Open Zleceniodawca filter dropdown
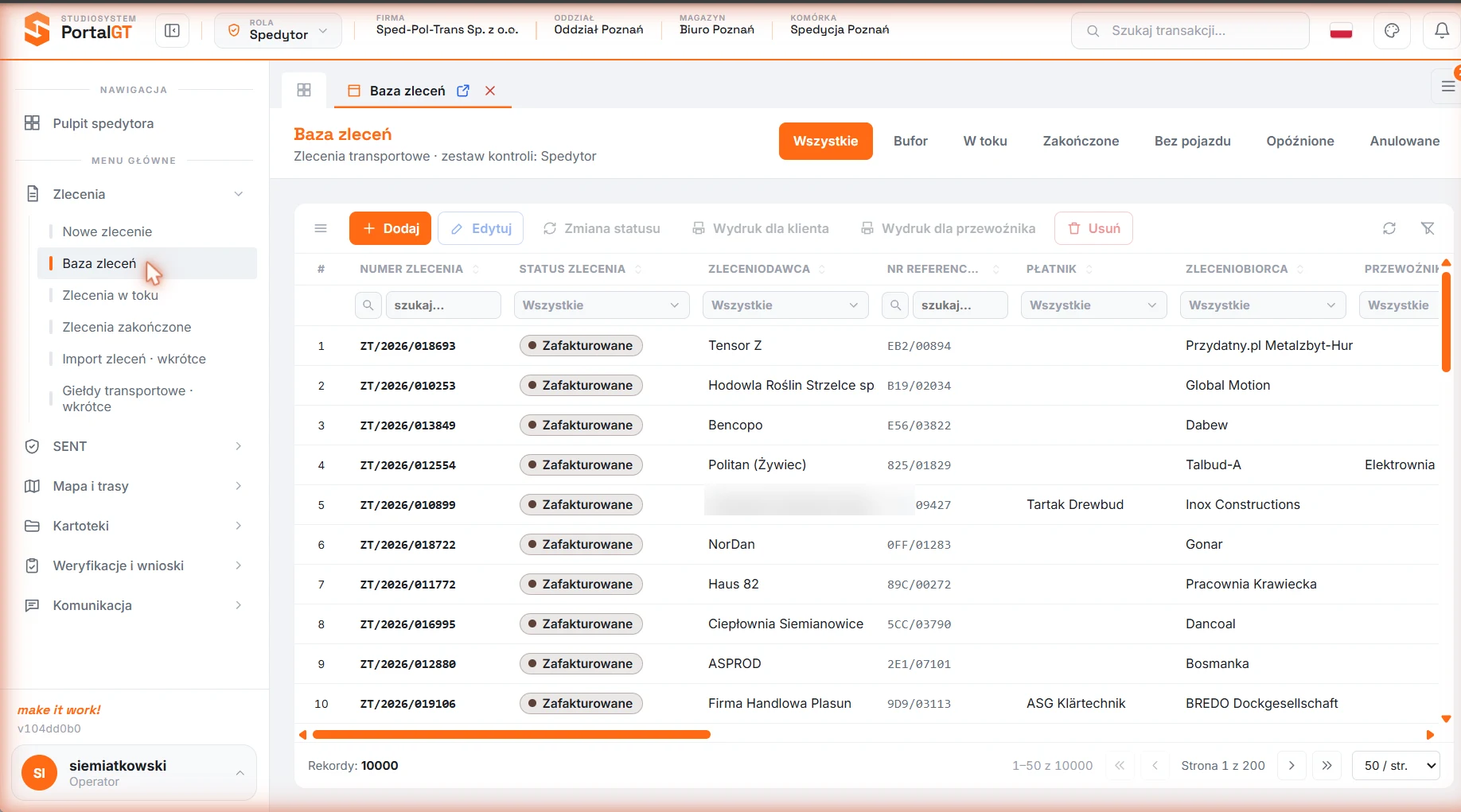This screenshot has width=1461, height=812. [x=785, y=305]
